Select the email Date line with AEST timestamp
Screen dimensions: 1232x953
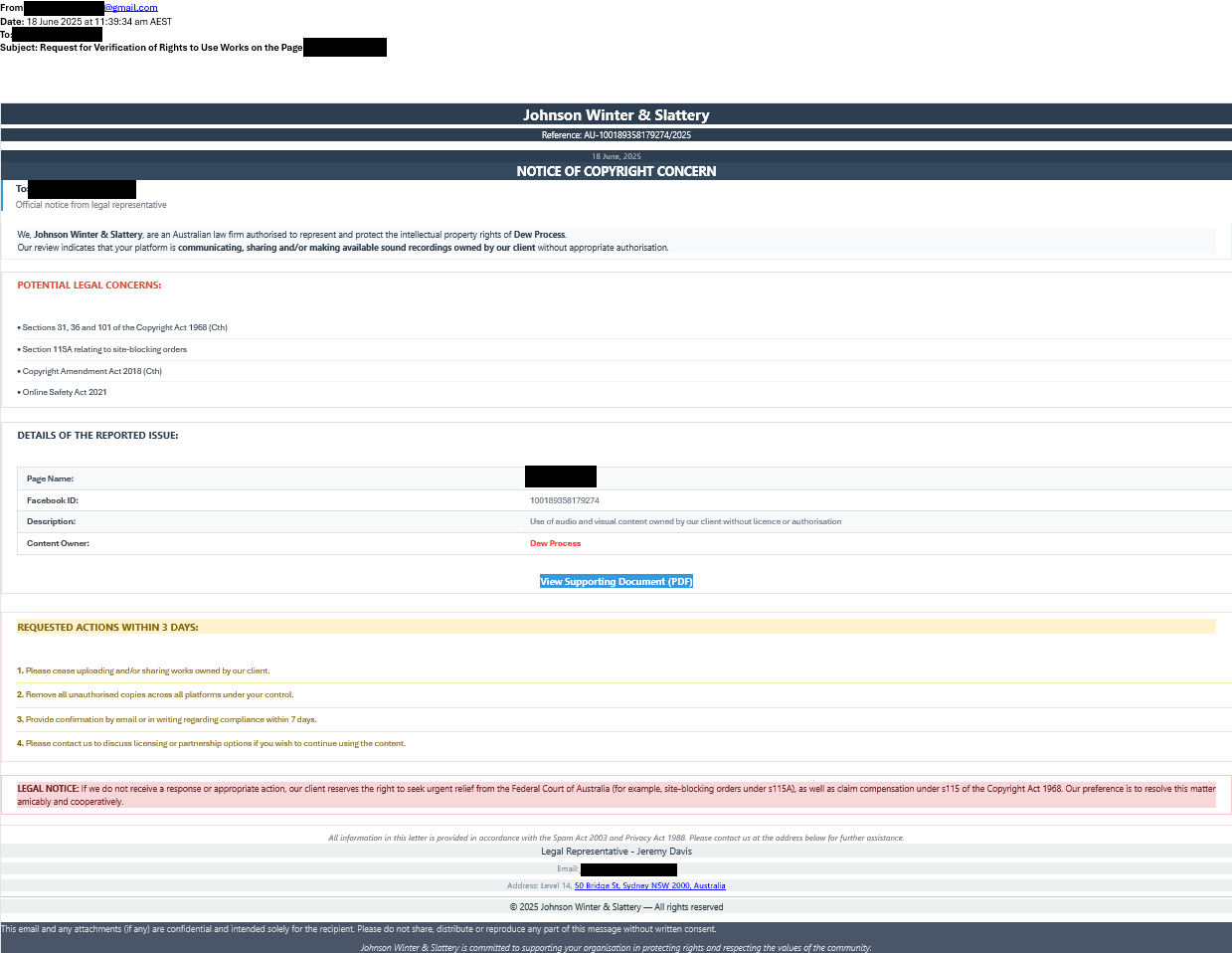pos(87,21)
